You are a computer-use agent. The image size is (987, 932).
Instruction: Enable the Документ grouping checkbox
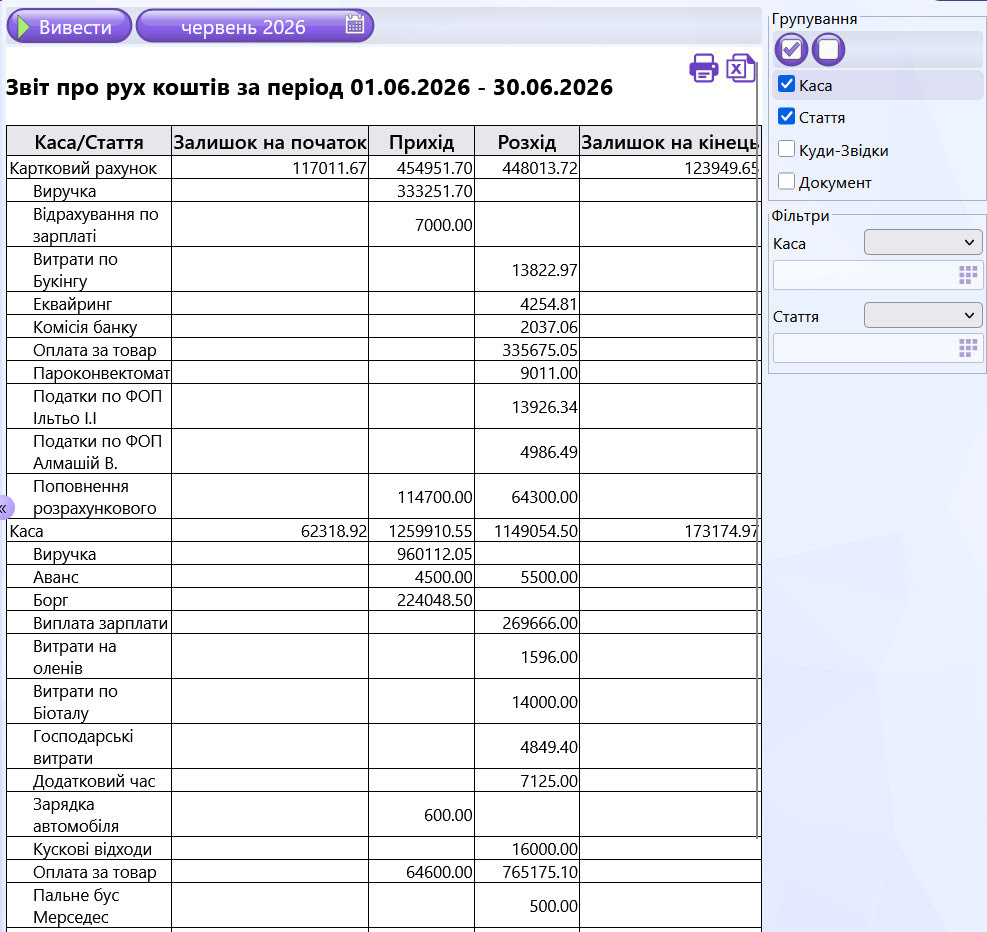coord(786,181)
